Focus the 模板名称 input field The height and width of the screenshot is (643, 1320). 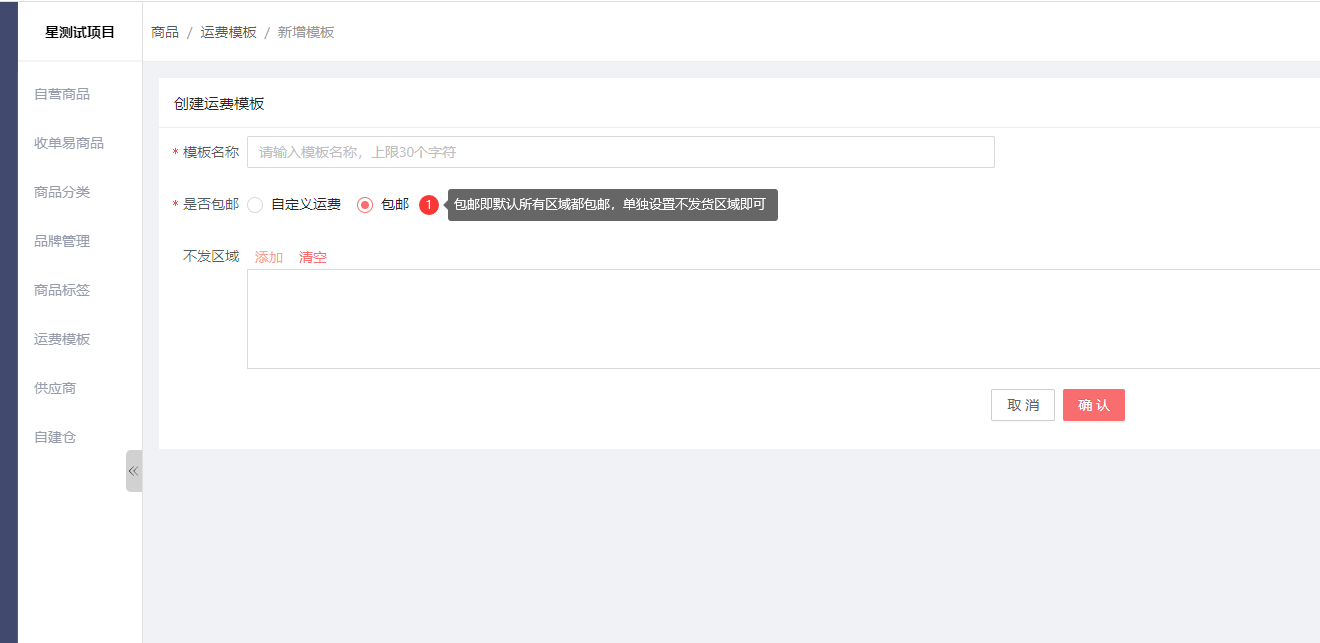pos(620,152)
